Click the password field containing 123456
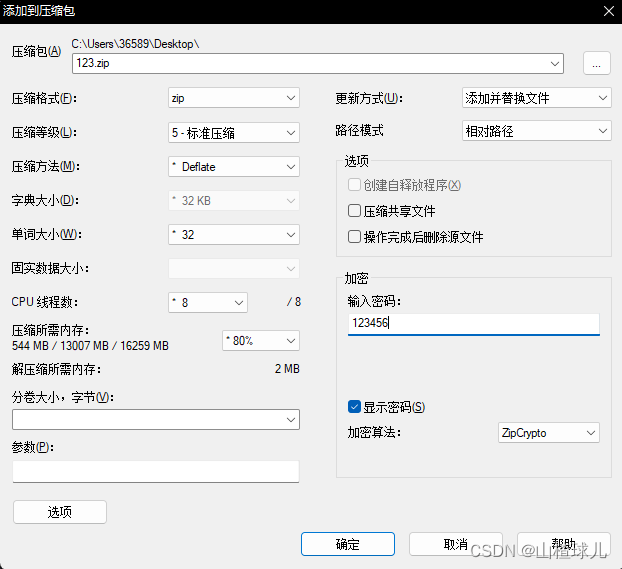Screen dimensions: 622x569 [474, 324]
